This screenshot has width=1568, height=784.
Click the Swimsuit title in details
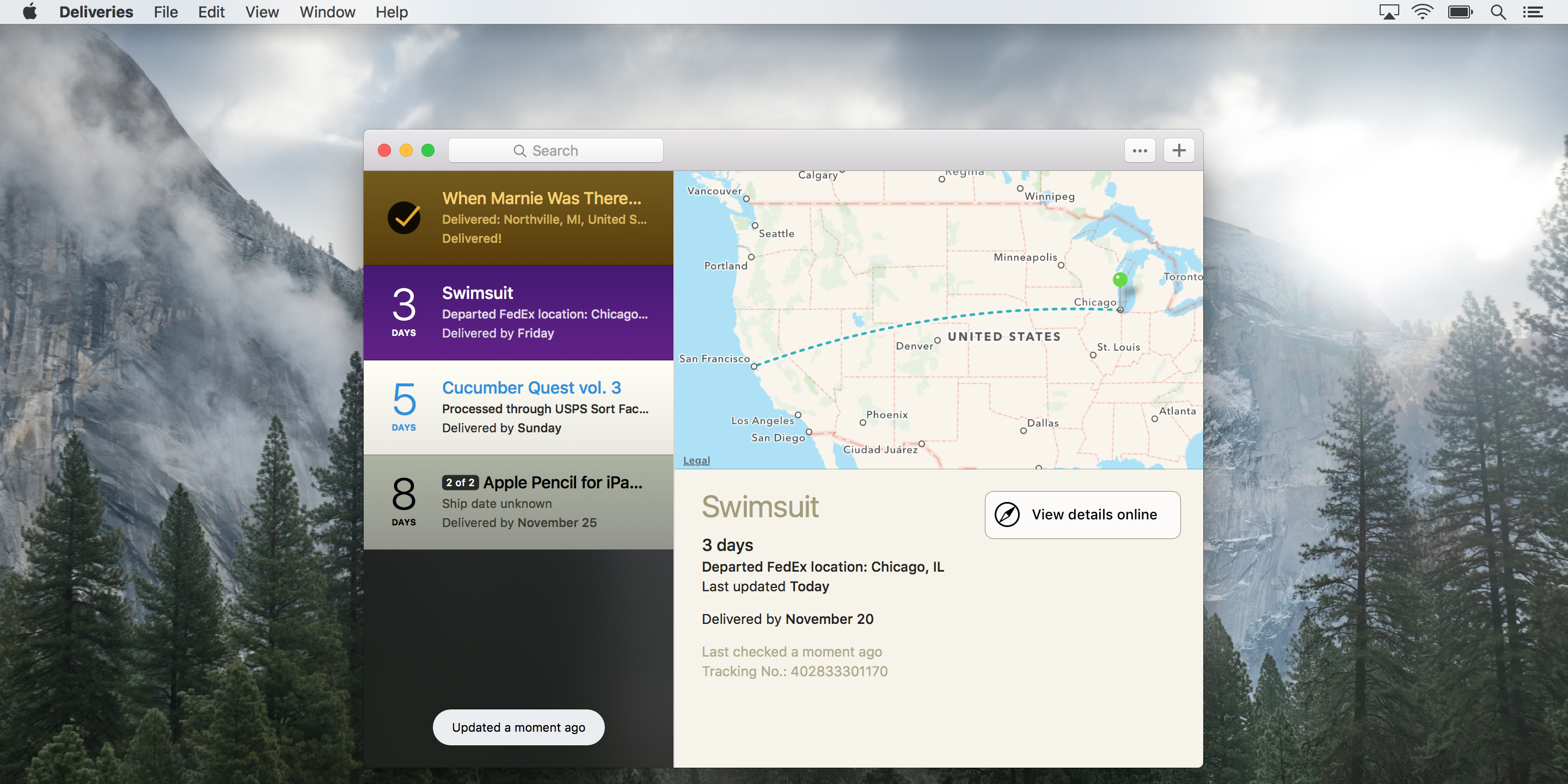pos(760,506)
